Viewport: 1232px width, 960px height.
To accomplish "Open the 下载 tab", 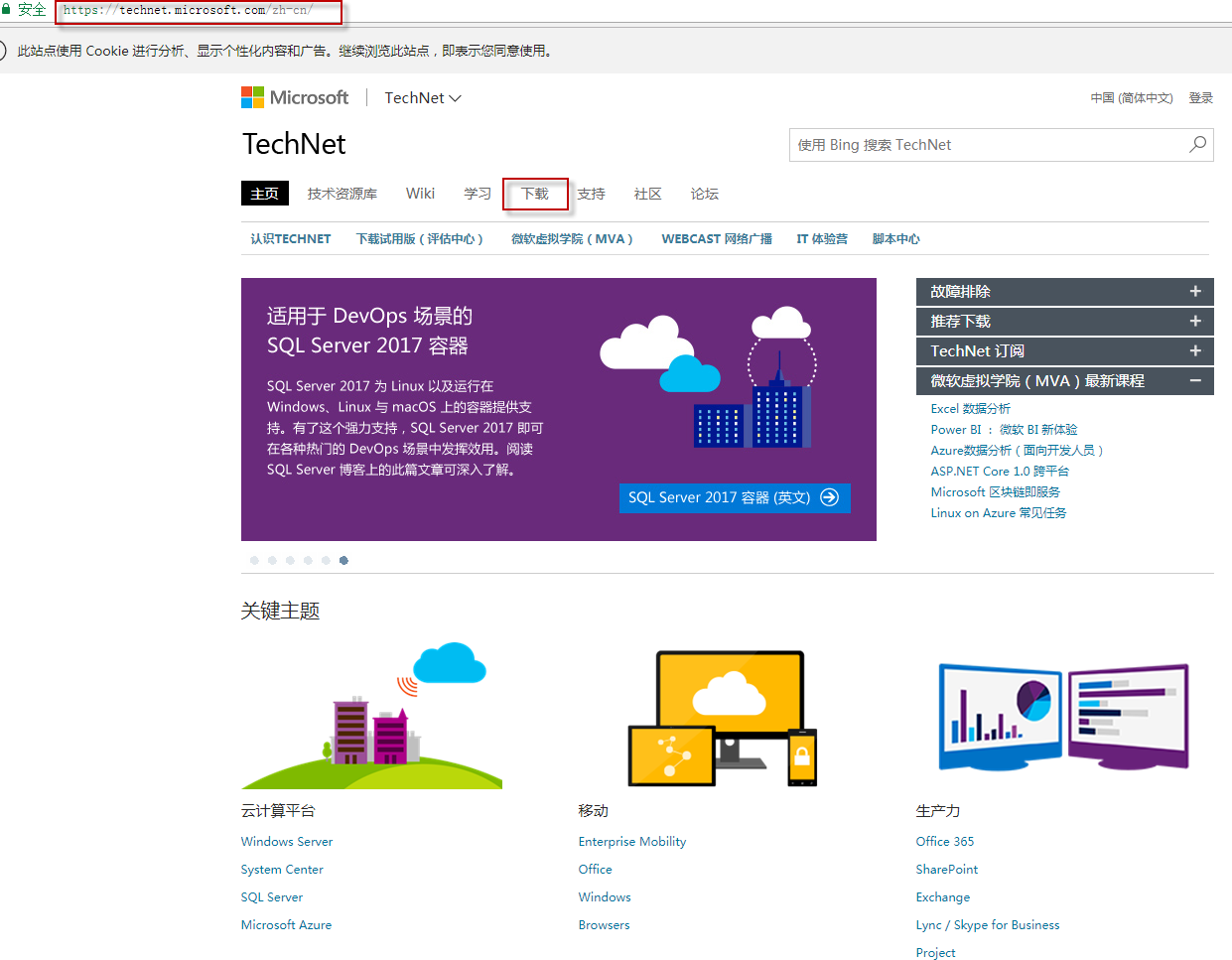I will (x=535, y=194).
